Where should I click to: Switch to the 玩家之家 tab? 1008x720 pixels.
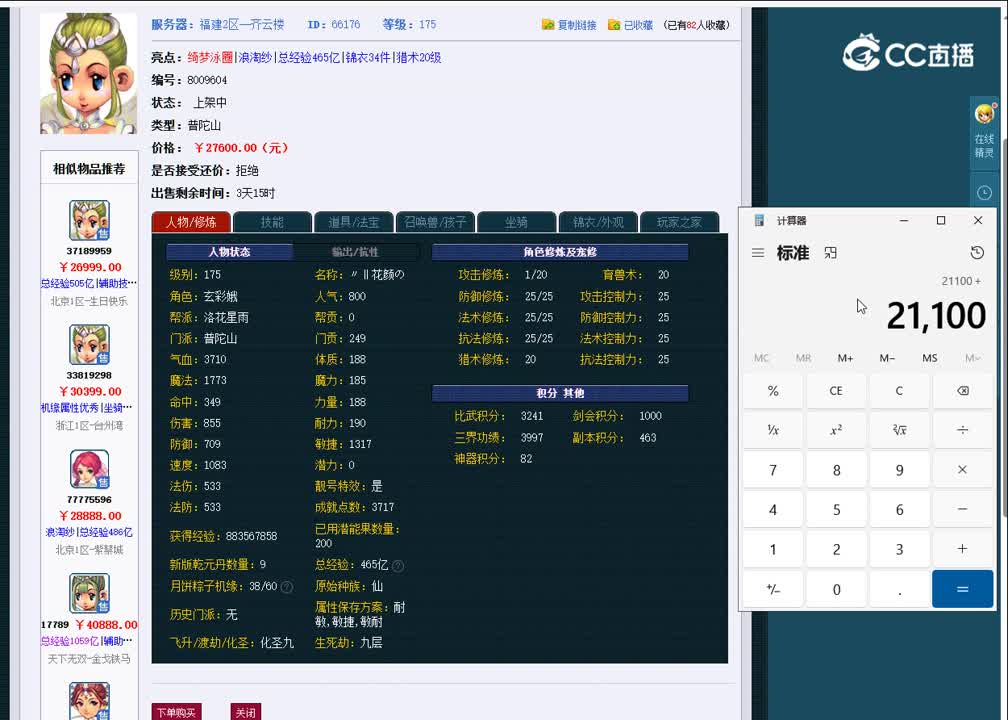tap(680, 222)
